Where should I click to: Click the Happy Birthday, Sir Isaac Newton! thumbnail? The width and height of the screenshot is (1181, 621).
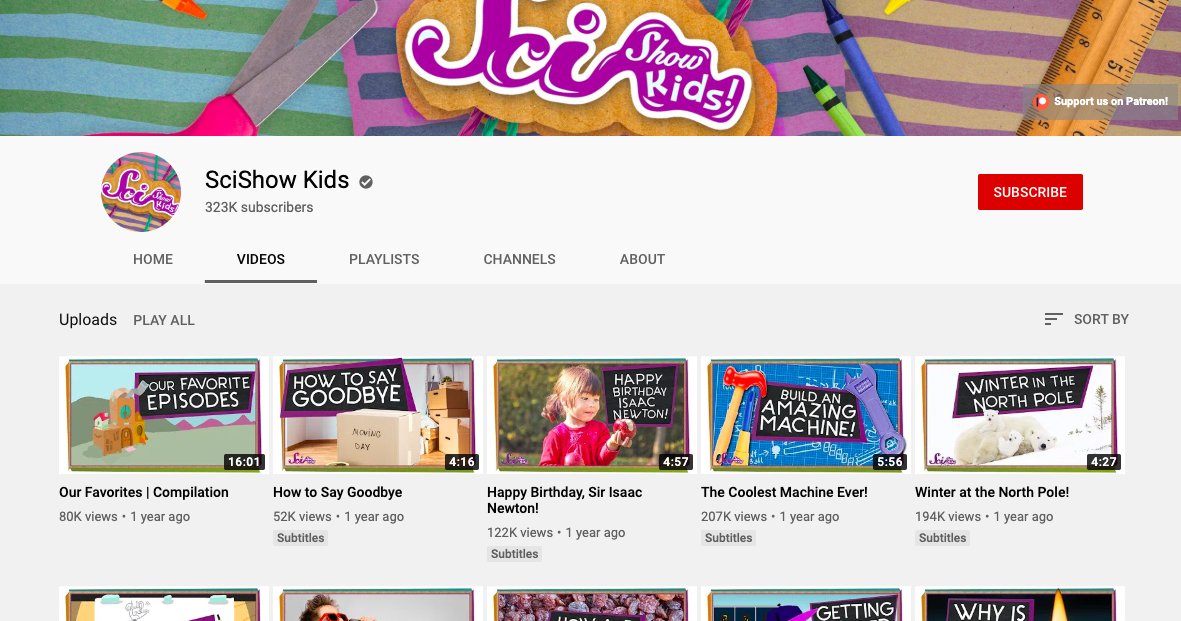click(590, 414)
